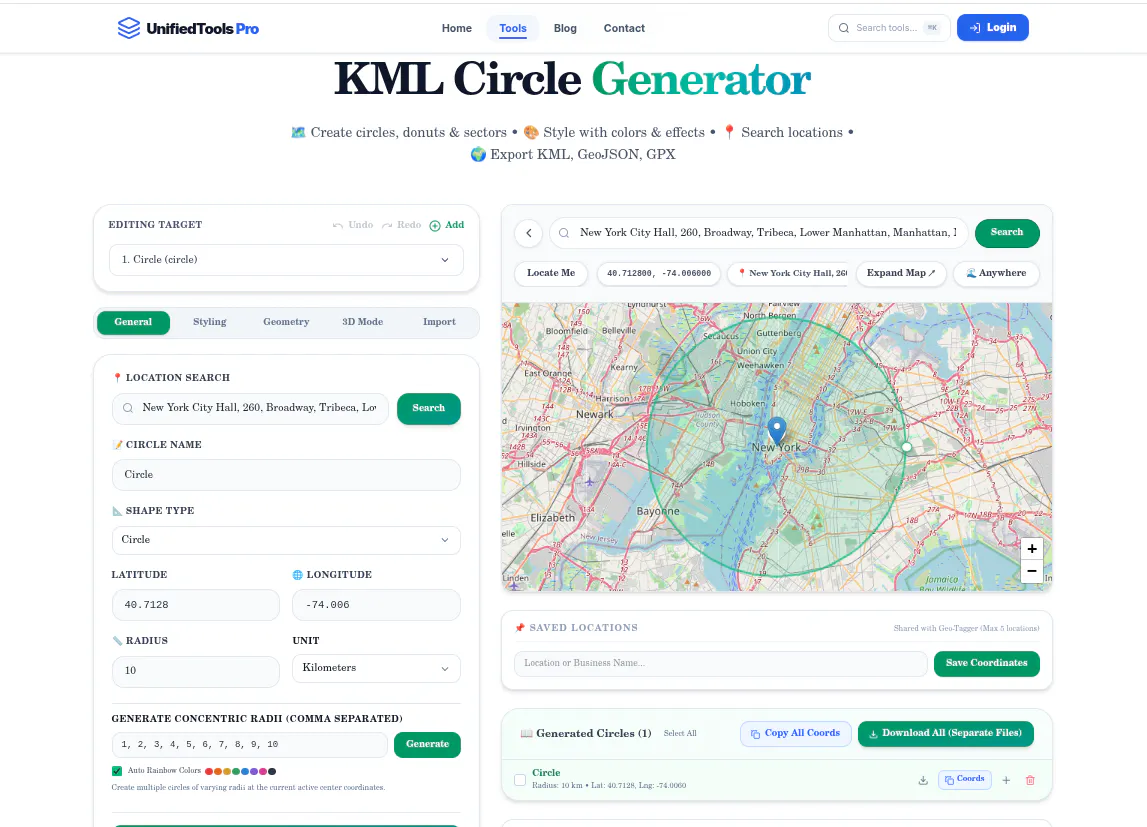Click the Save Coordinates button

tap(986, 664)
